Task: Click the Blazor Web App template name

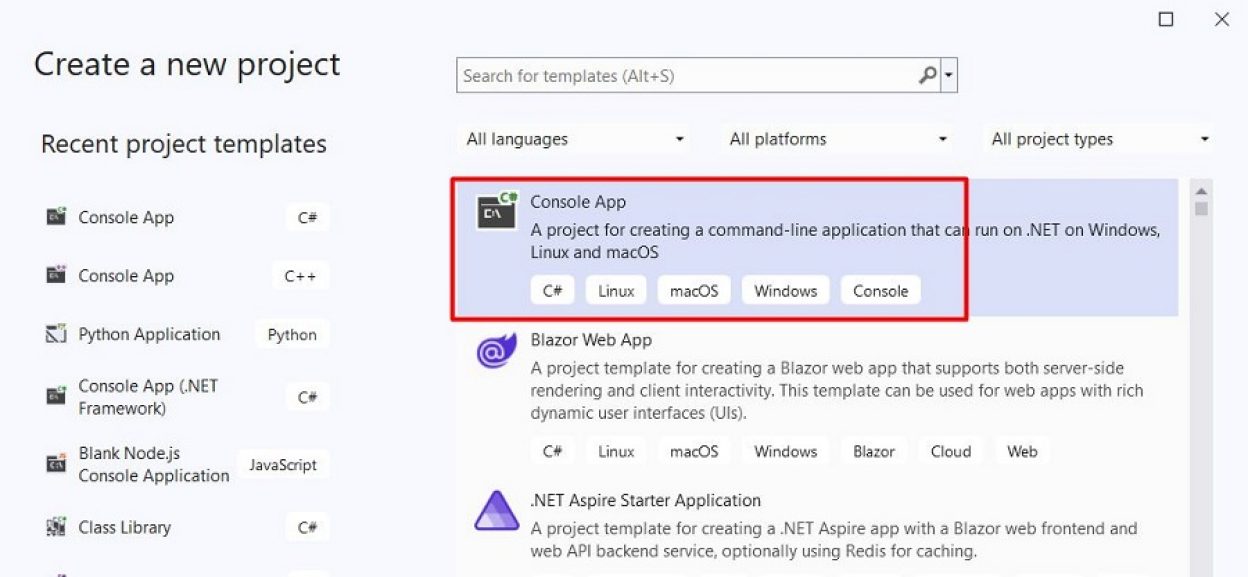Action: click(589, 340)
